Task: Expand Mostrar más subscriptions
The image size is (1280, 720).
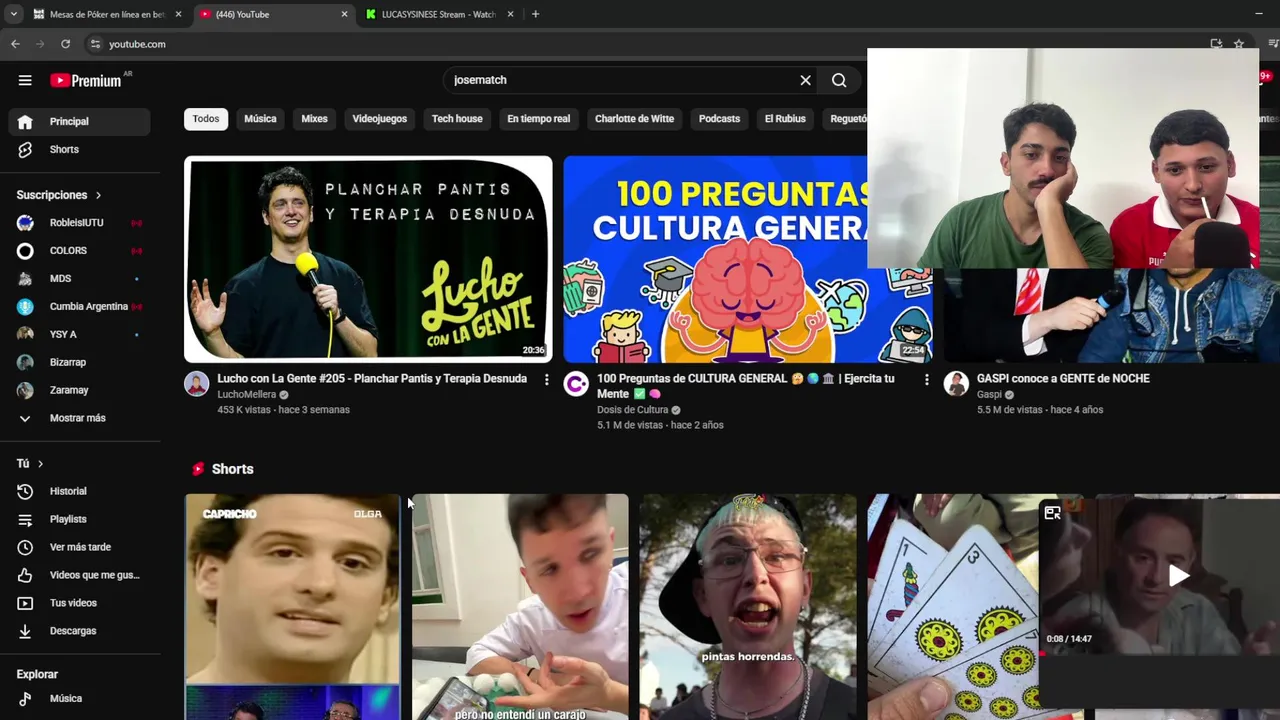Action: [79, 418]
